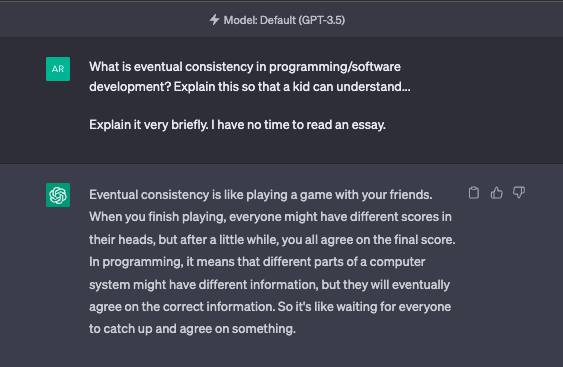The image size is (563, 367).
Task: Copy the response with the clipboard icon
Action: [474, 193]
